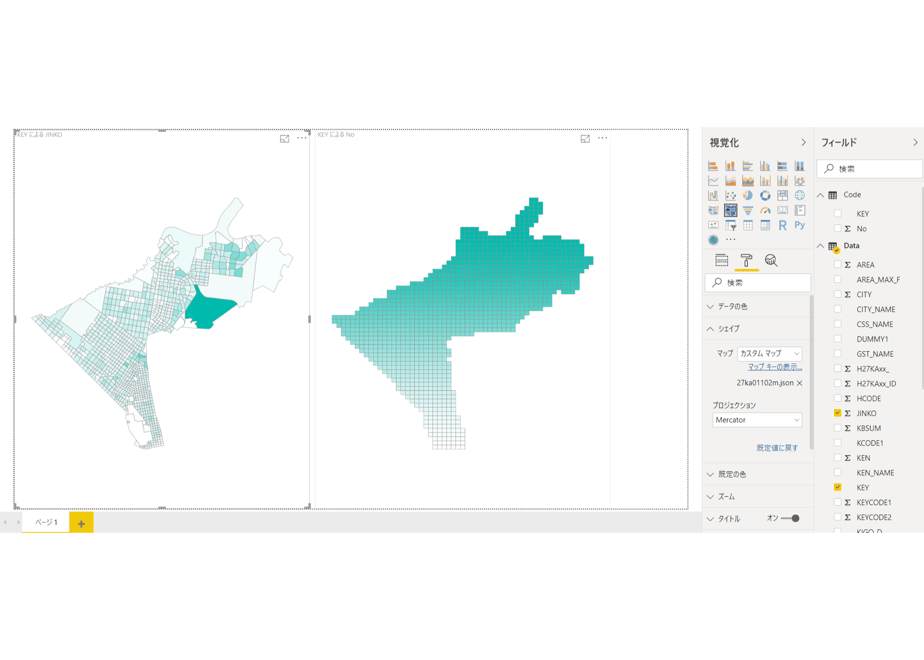Select the waterfall chart visual
924x660 pixels.
[713, 195]
